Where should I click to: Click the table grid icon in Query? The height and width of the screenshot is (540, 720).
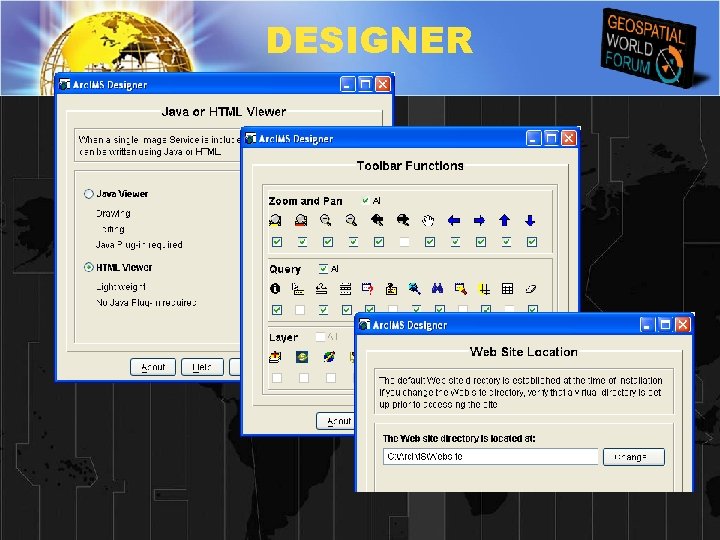(507, 288)
